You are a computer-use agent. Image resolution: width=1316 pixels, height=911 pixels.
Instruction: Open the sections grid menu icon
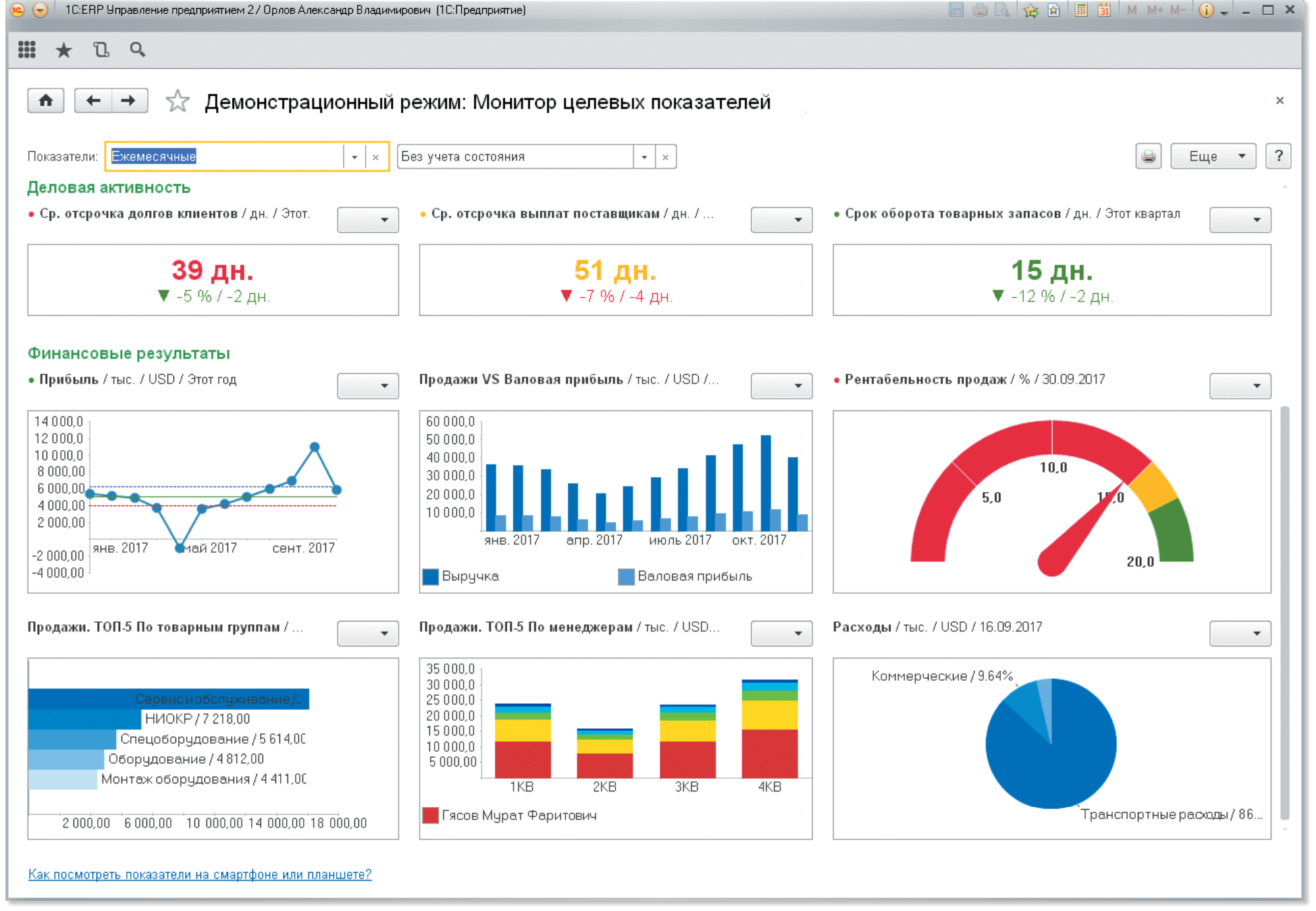pyautogui.click(x=27, y=49)
